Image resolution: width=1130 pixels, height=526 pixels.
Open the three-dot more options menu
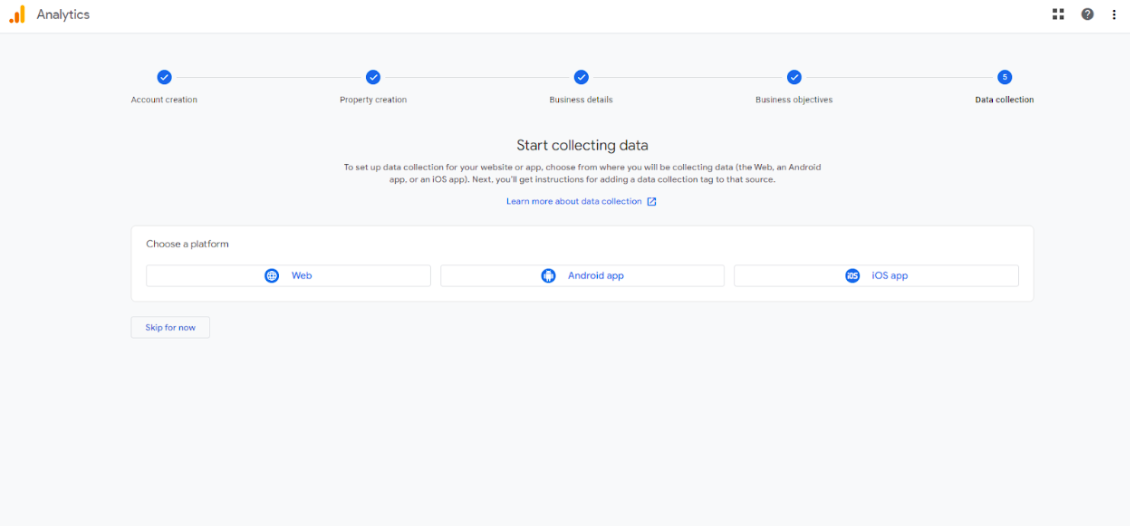(x=1114, y=14)
